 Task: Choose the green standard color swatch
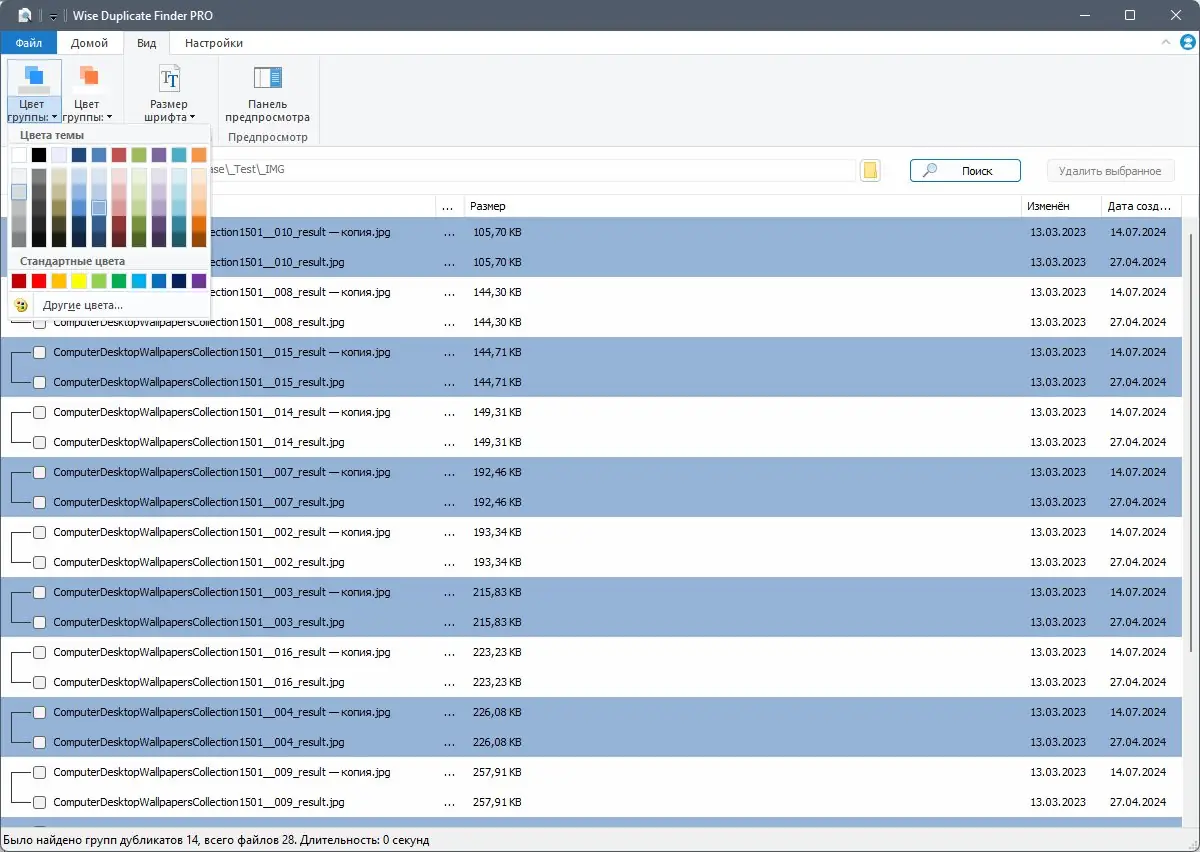coord(119,281)
